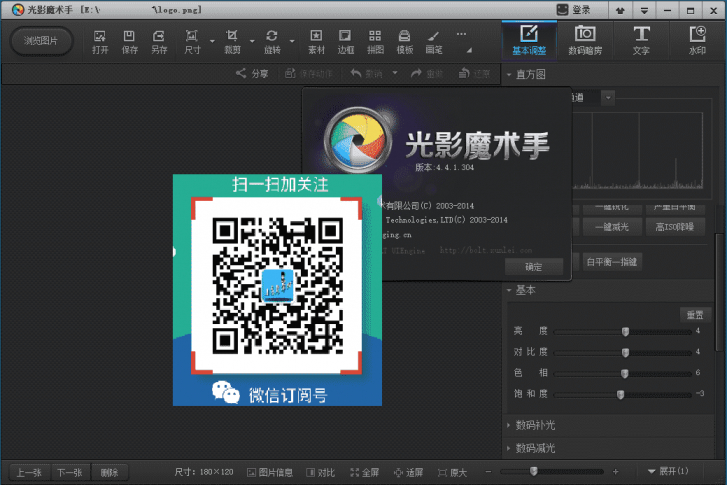Click the 白平衡一指键 button

coord(612,262)
